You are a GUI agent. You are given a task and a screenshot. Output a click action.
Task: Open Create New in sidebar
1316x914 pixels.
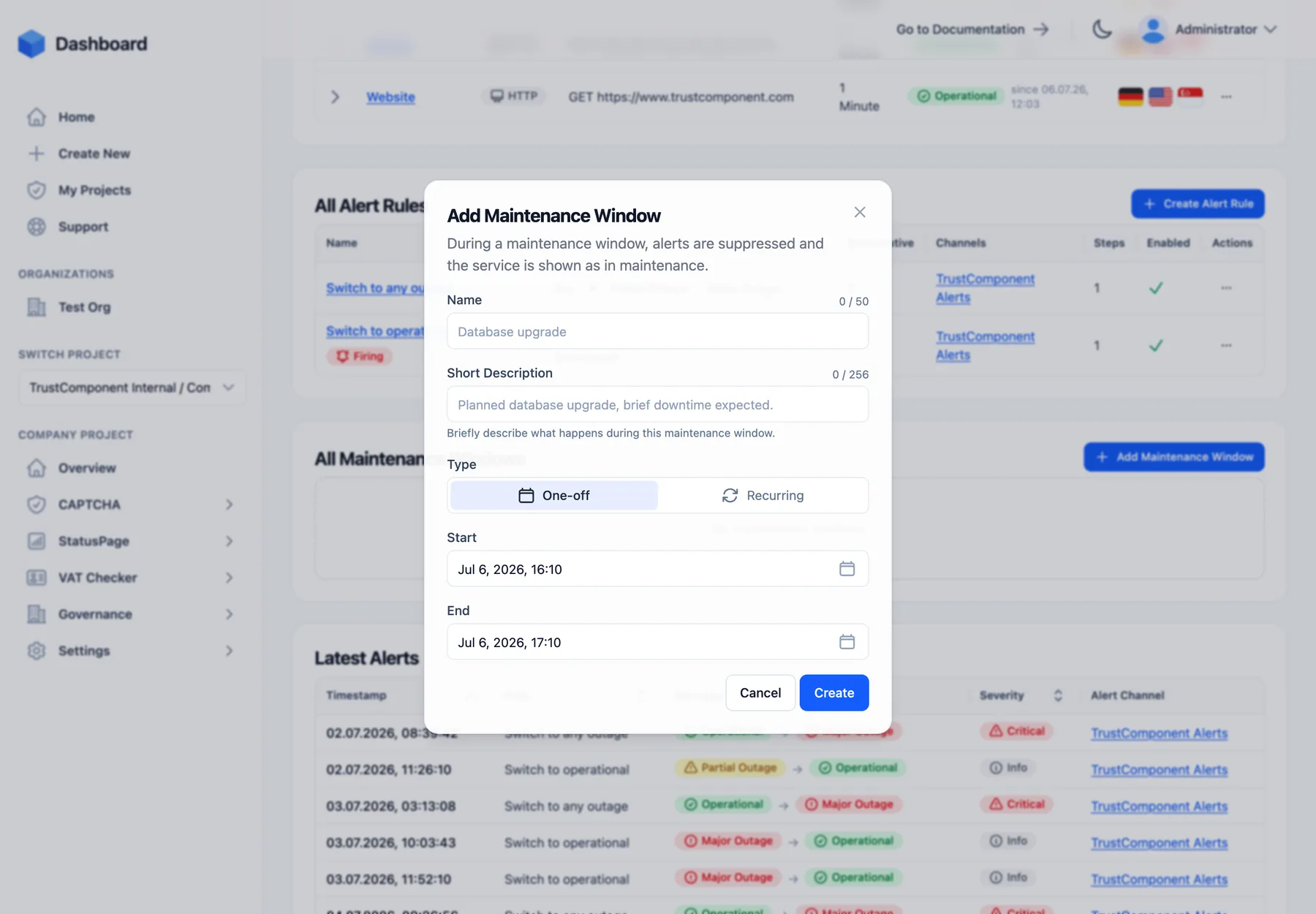94,154
